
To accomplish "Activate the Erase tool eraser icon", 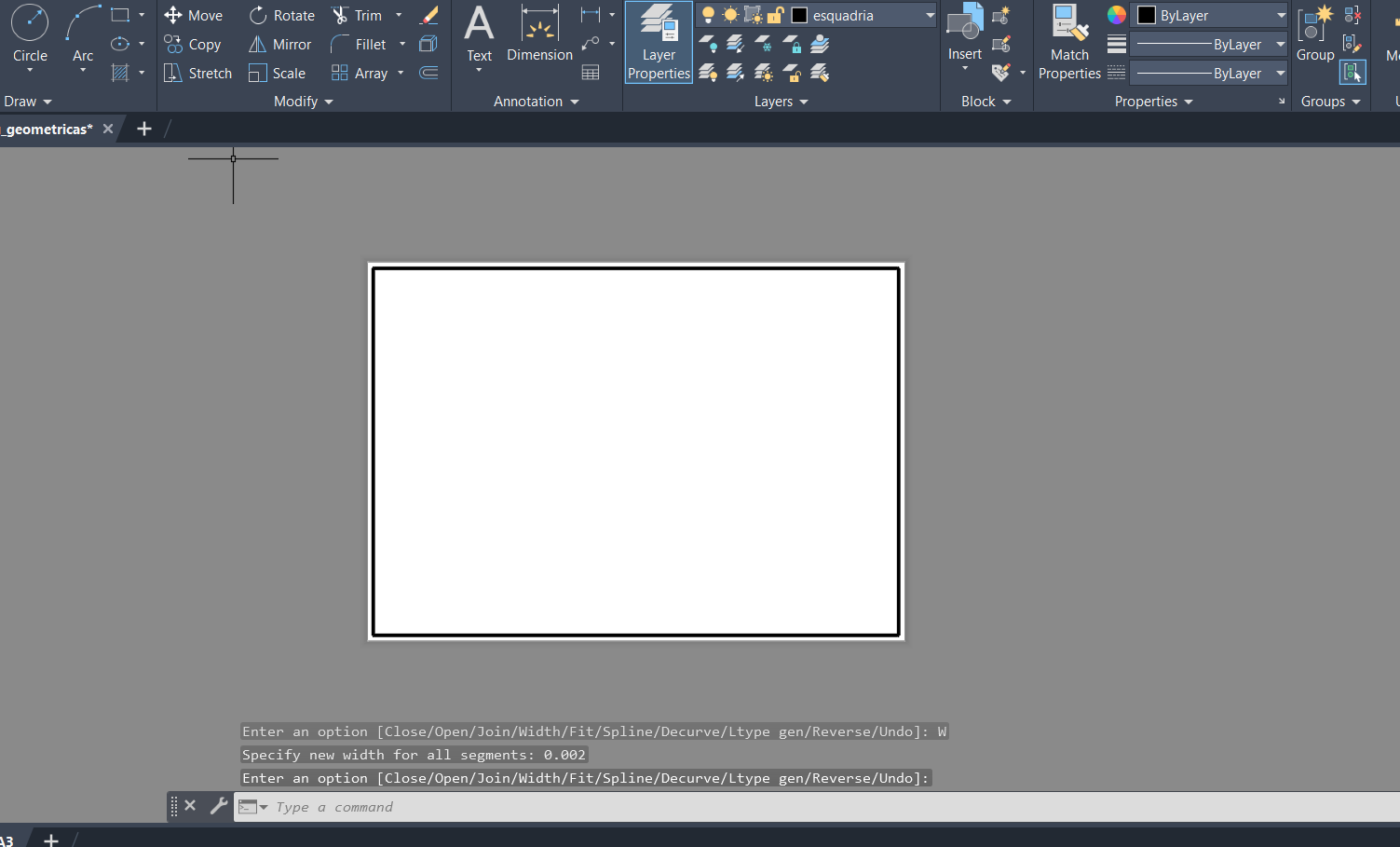I will coord(429,16).
